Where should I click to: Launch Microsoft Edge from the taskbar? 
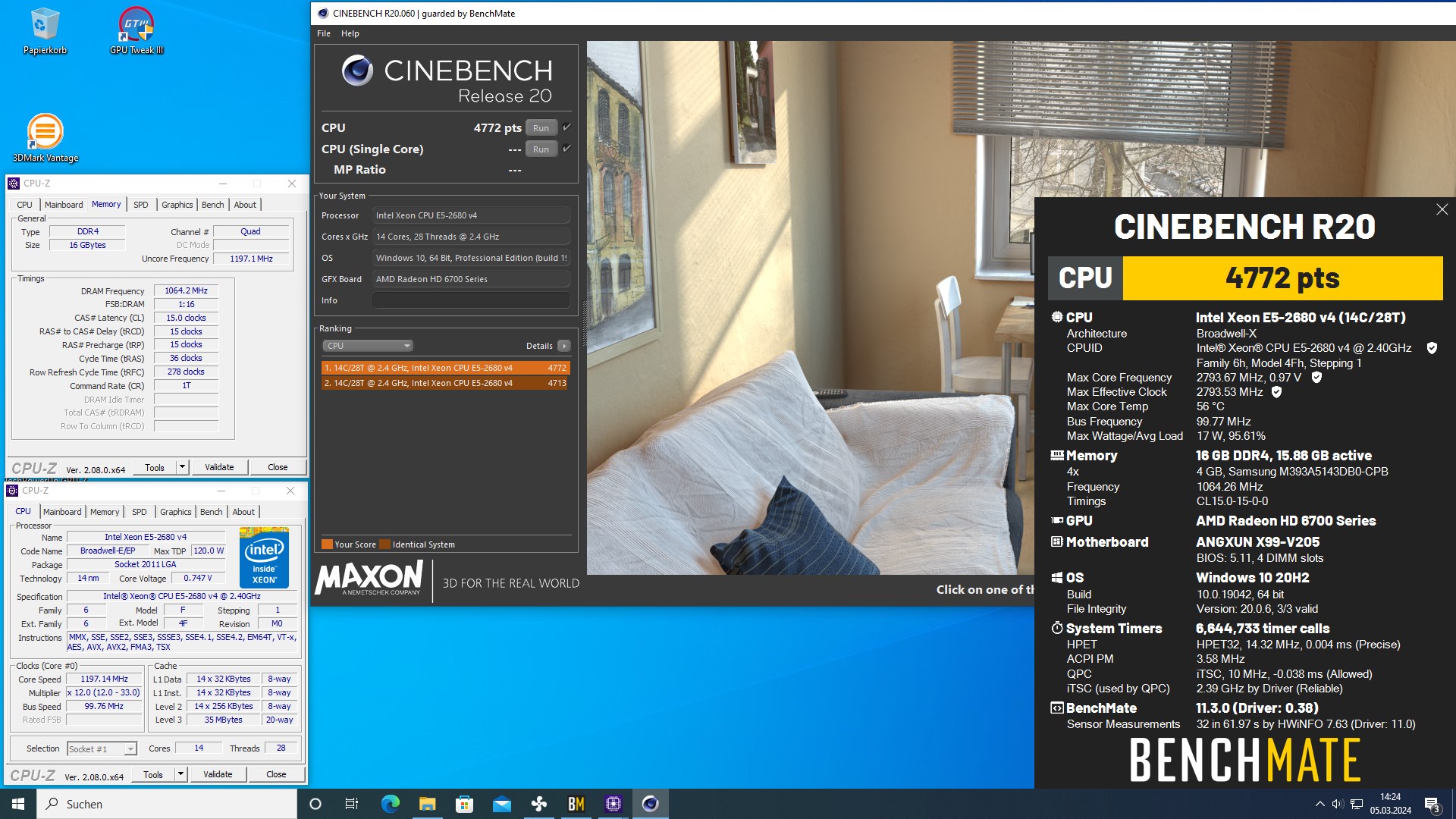click(x=390, y=804)
